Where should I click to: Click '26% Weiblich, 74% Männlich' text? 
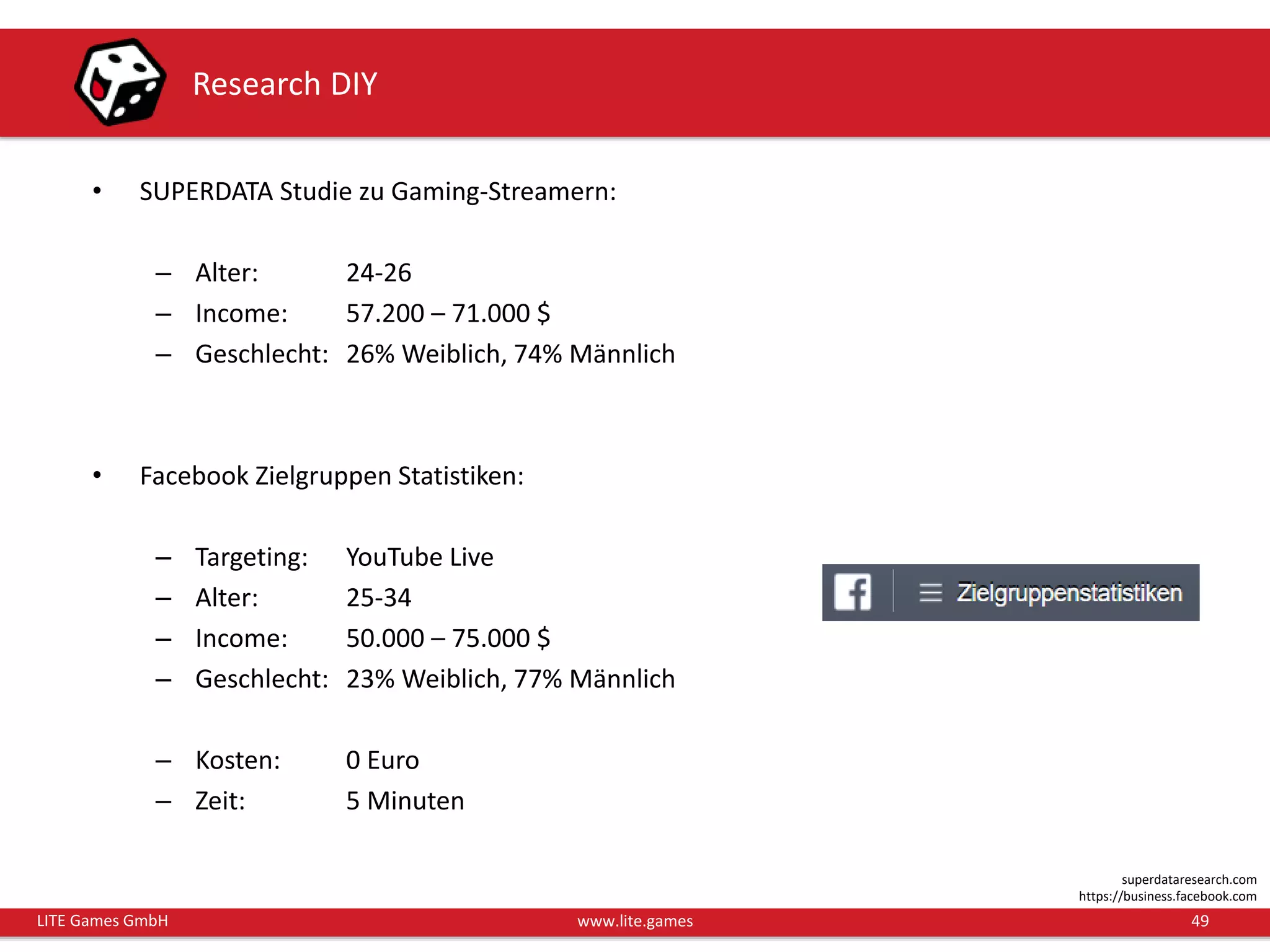510,354
